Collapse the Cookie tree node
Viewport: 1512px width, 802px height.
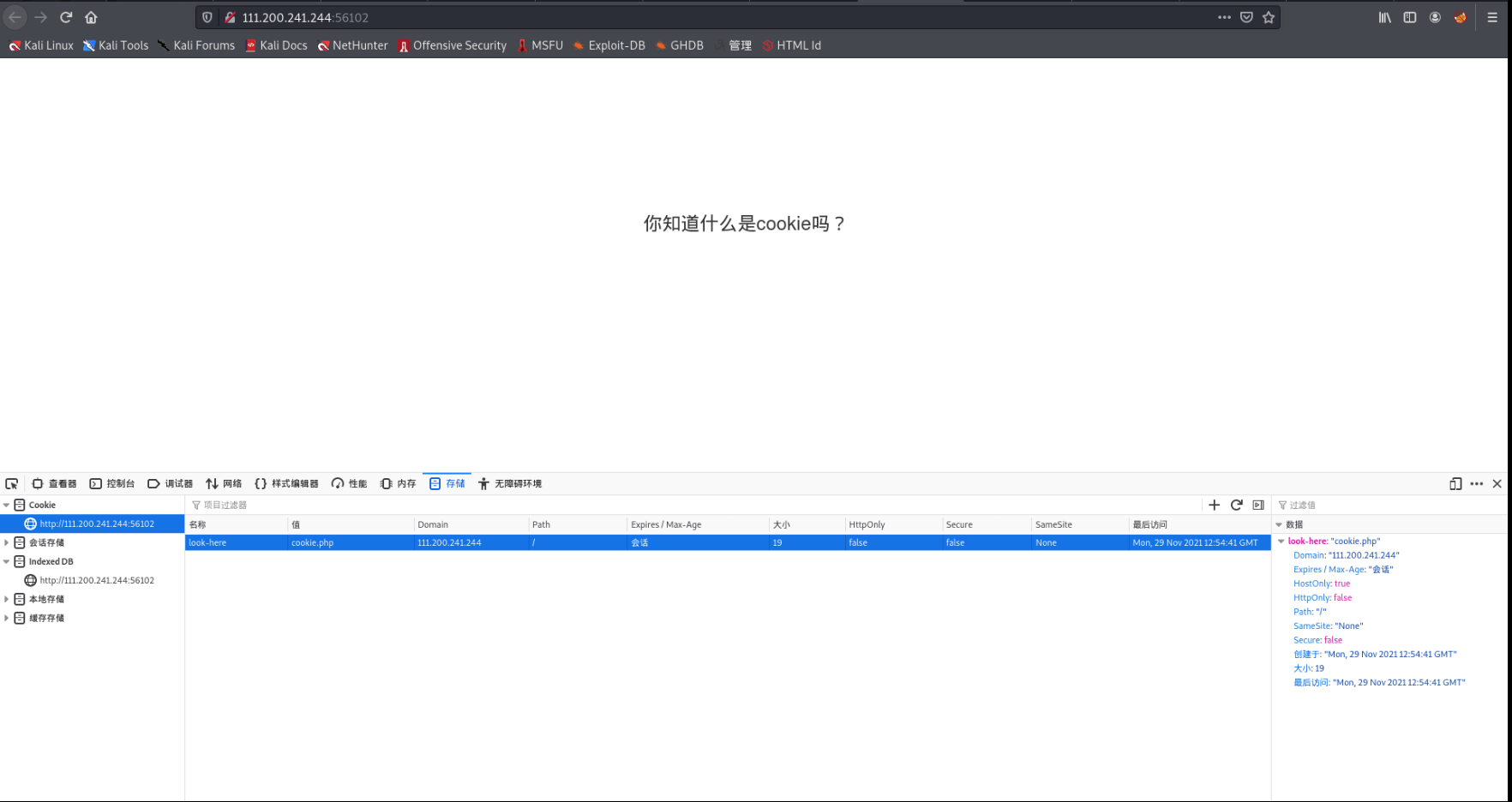click(7, 506)
